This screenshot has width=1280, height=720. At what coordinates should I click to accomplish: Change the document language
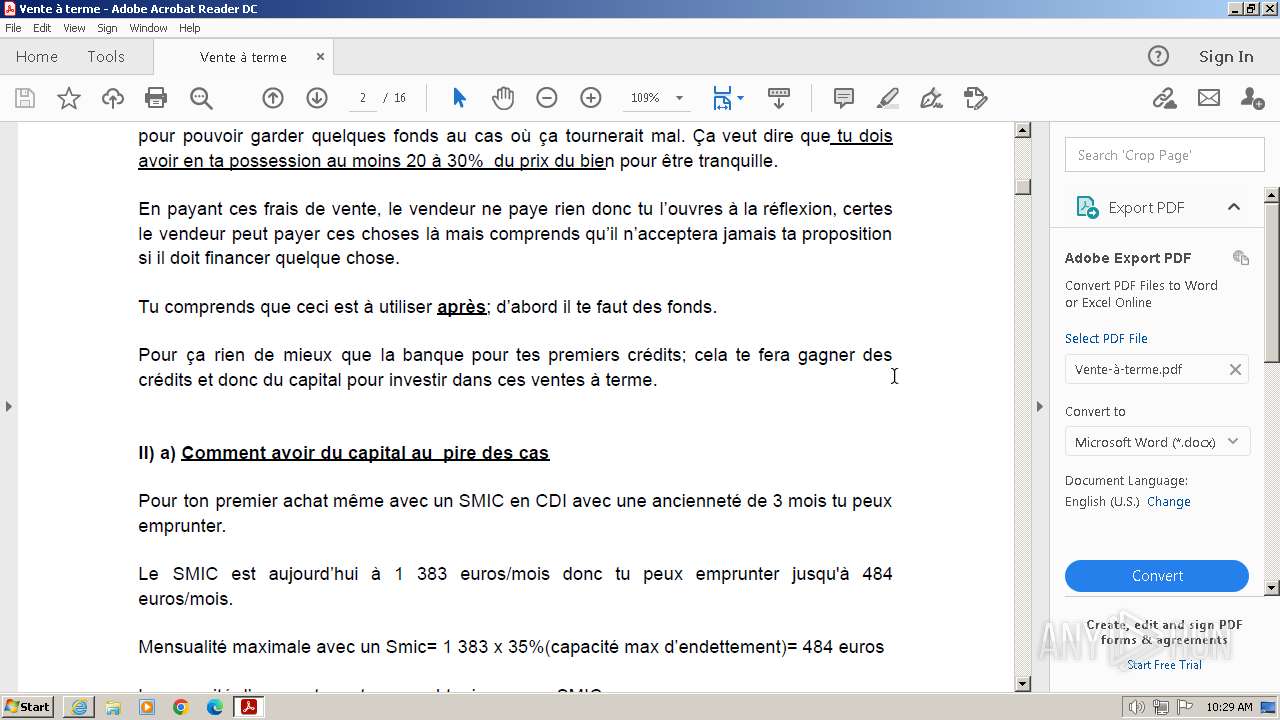1168,502
